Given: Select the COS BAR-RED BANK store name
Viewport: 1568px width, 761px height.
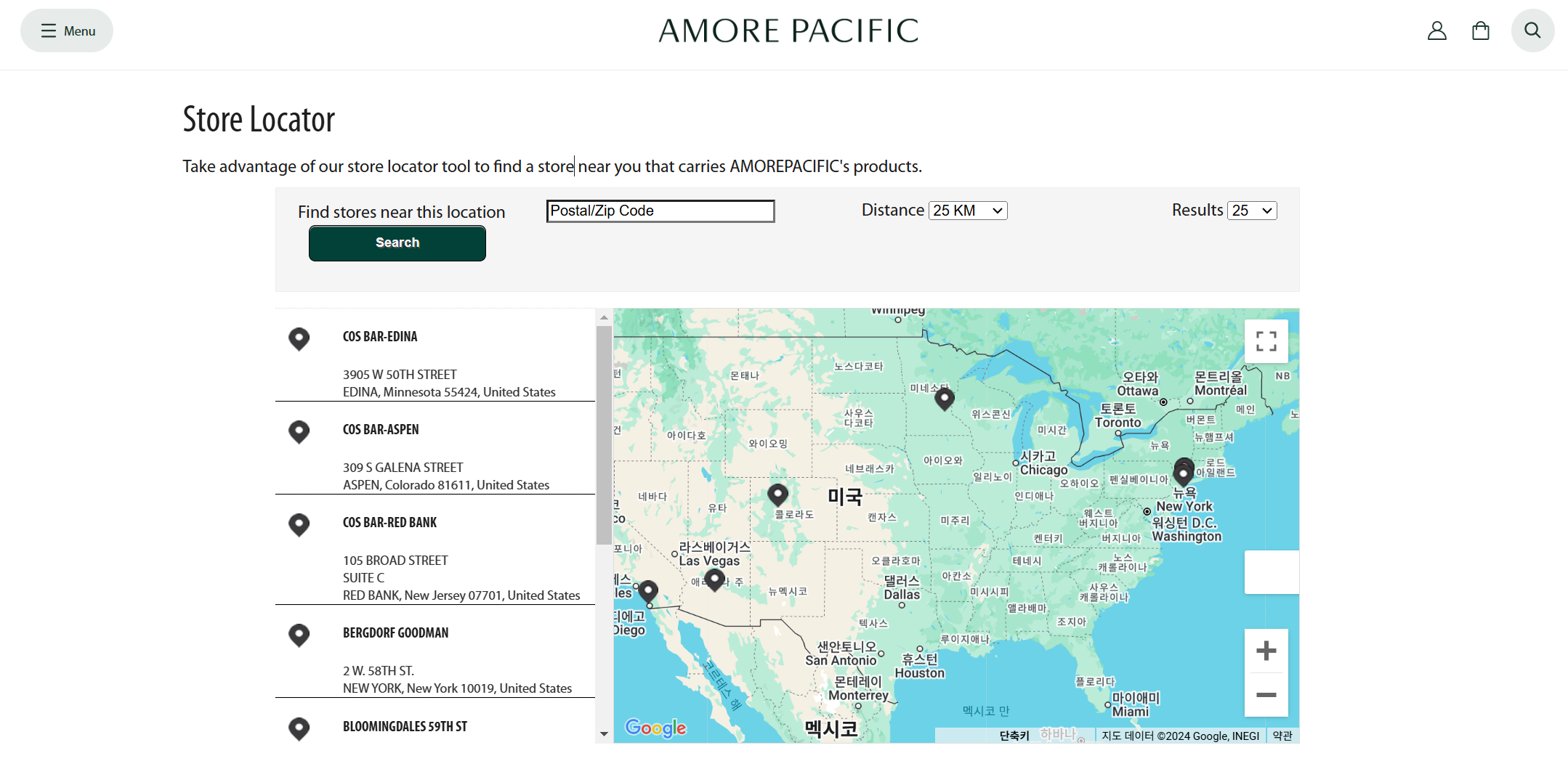Looking at the screenshot, I should pyautogui.click(x=389, y=522).
